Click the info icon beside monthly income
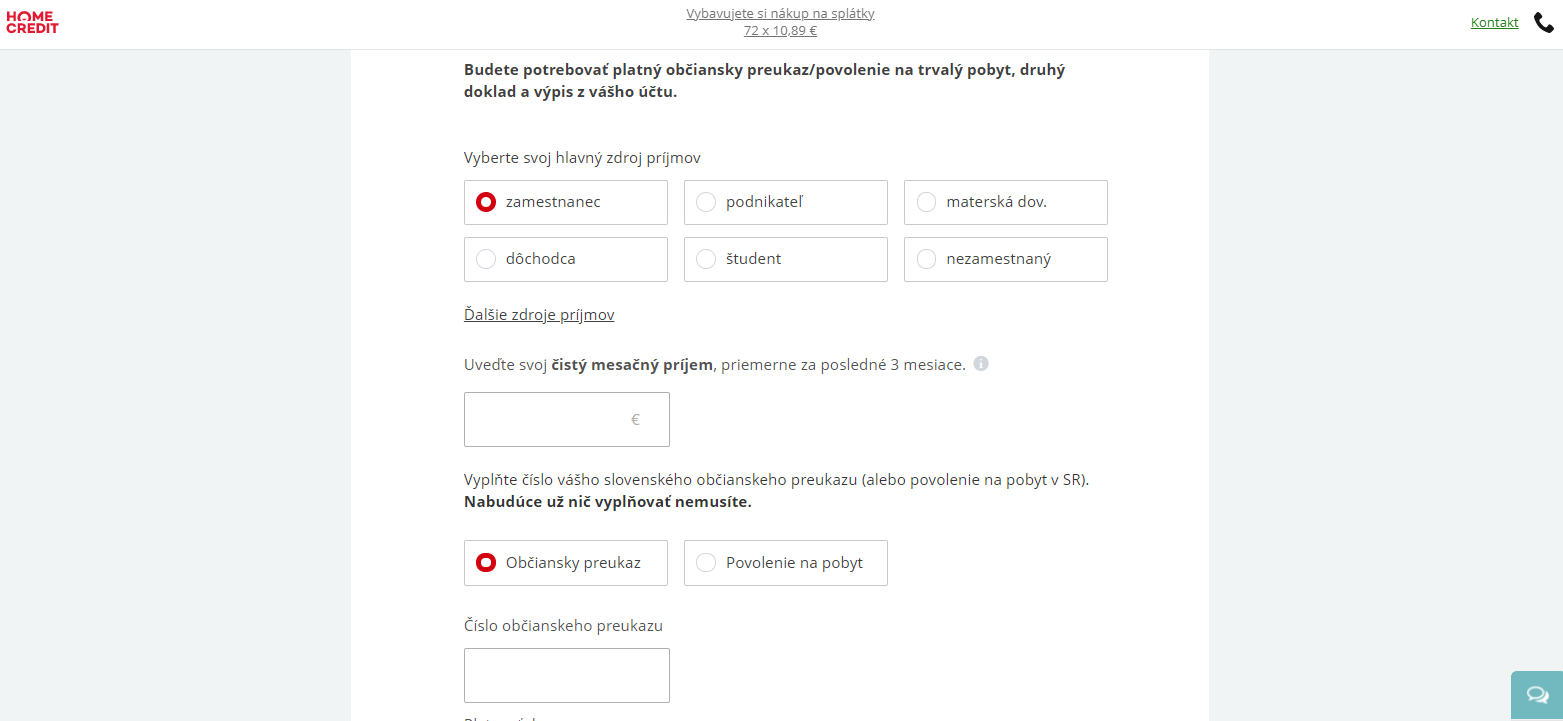This screenshot has width=1563, height=721. (x=981, y=364)
